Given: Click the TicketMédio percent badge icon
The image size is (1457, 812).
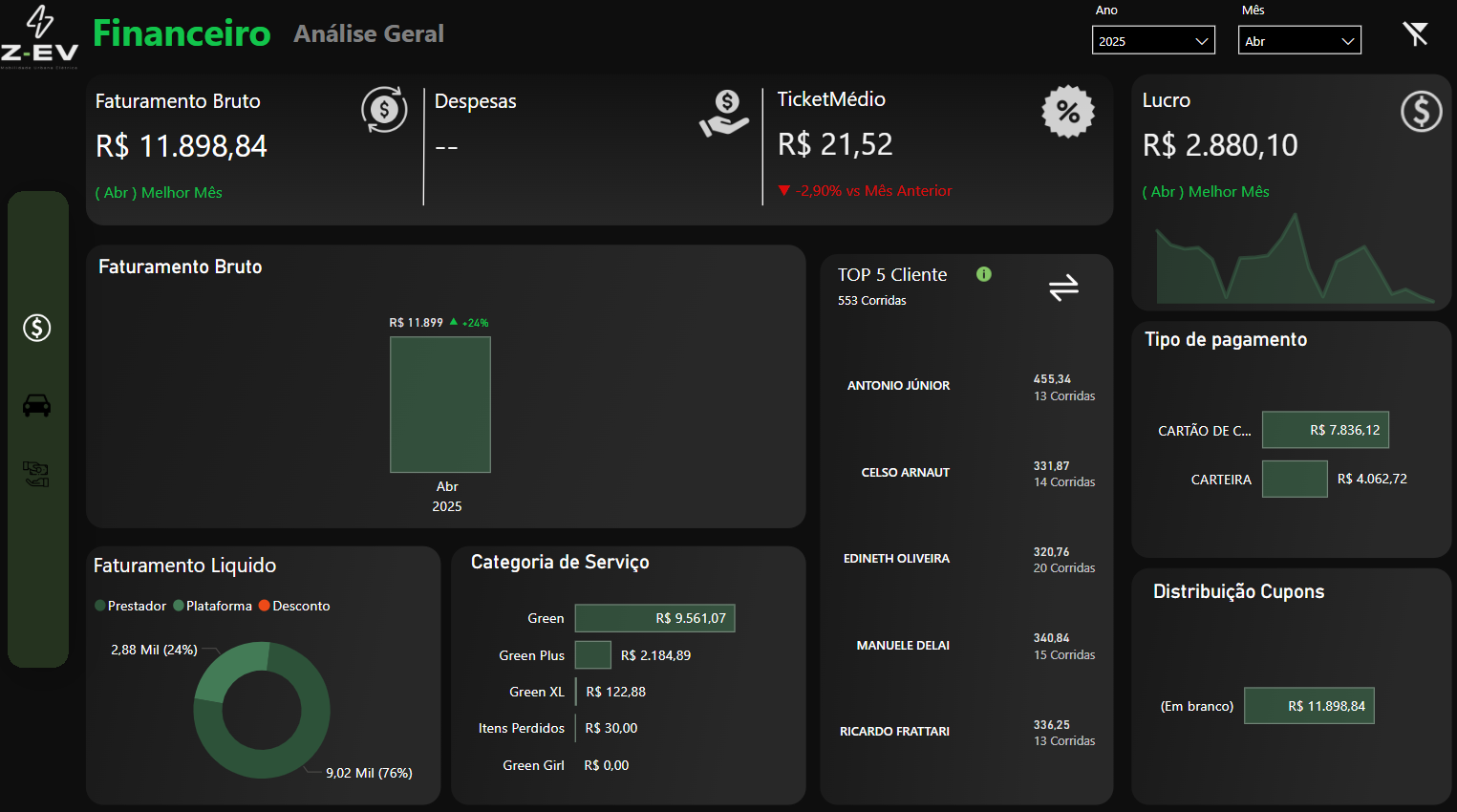Looking at the screenshot, I should [1068, 112].
